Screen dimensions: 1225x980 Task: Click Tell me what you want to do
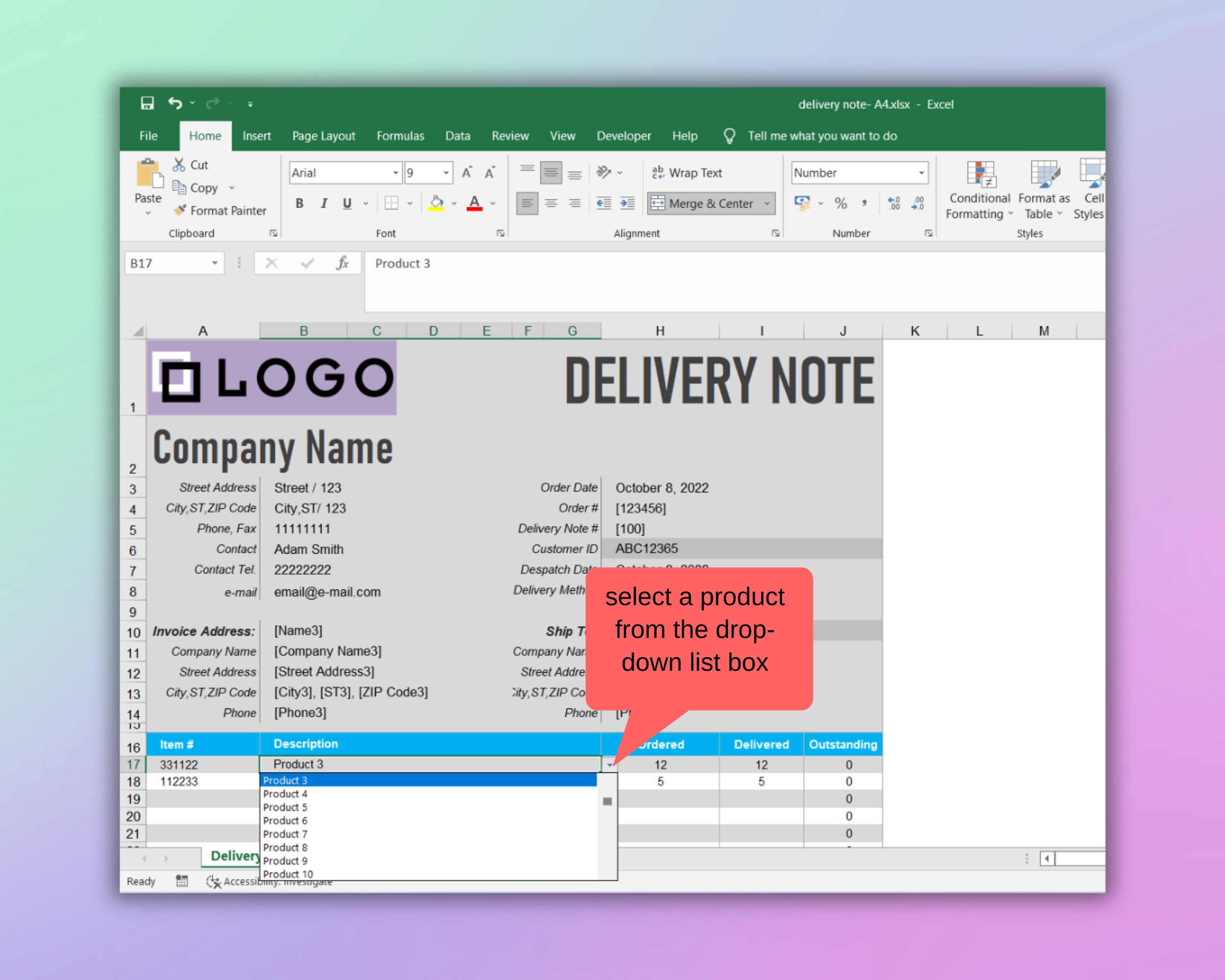[822, 136]
